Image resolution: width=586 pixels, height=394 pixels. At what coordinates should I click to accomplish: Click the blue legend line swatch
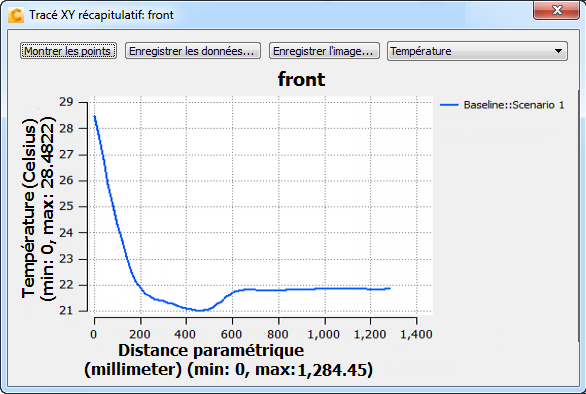tap(449, 105)
